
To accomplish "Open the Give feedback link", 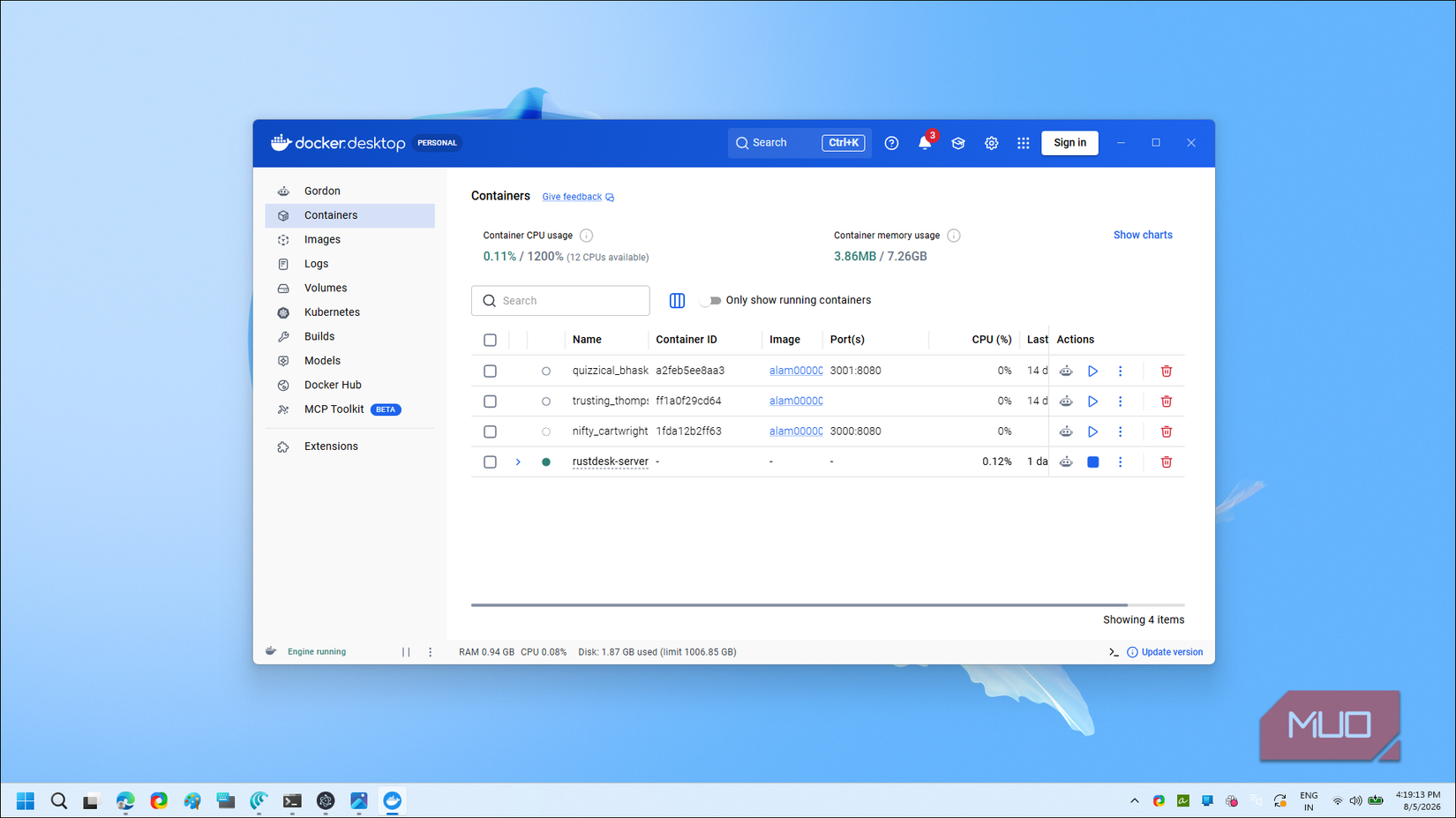I will (x=578, y=198).
